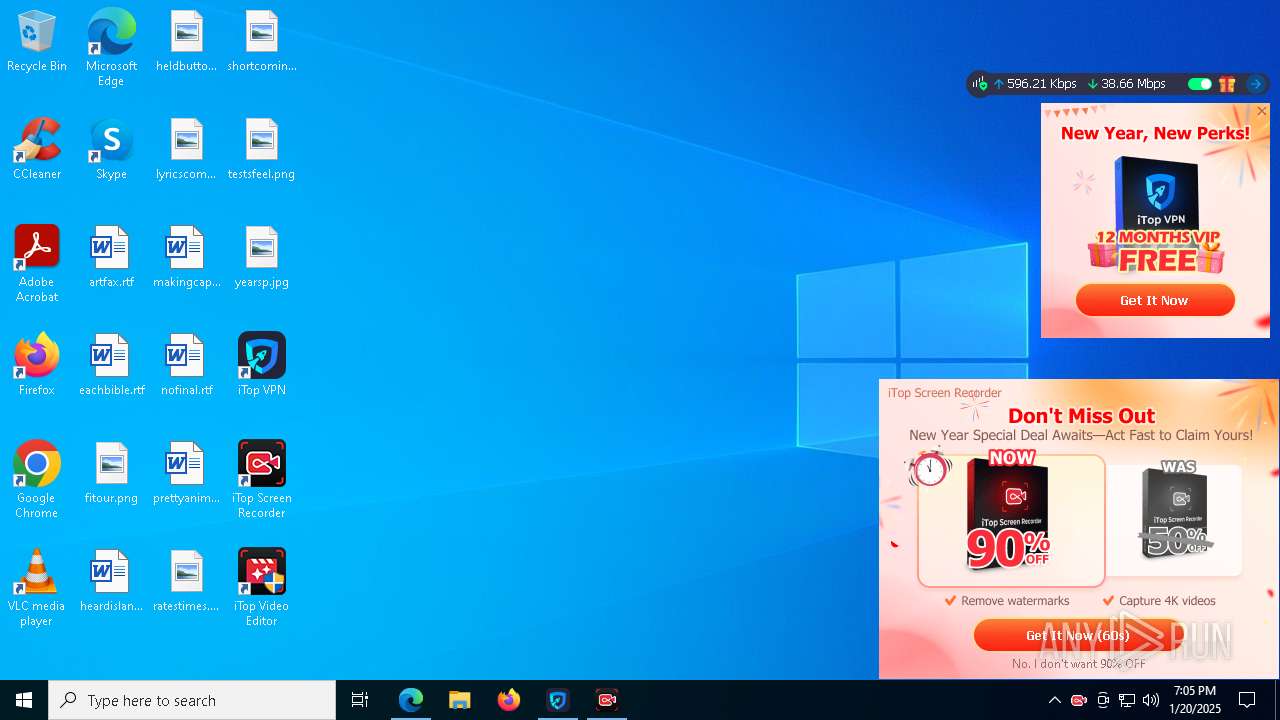
Task: Select the shortcomin... image file icon
Action: click(261, 42)
